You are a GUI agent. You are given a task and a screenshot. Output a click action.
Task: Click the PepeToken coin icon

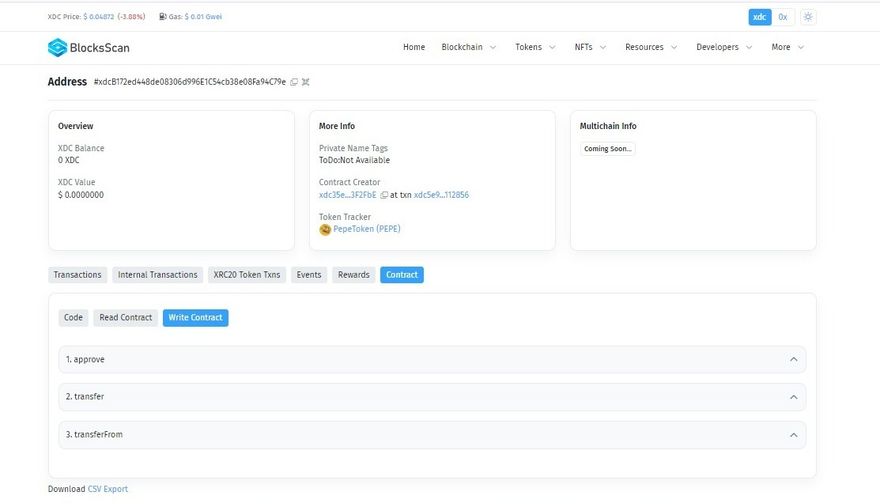coord(325,229)
